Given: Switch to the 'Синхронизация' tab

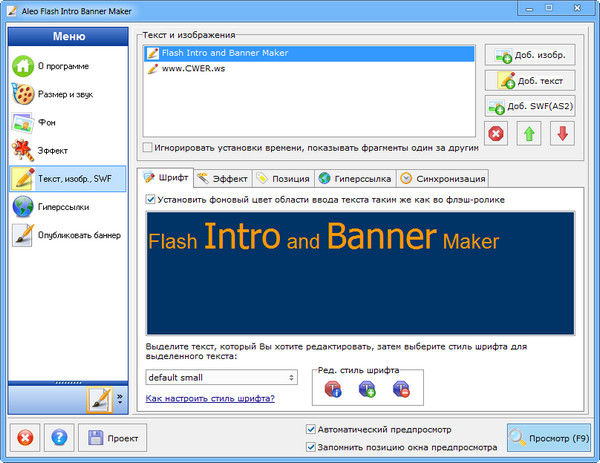Looking at the screenshot, I should click(441, 179).
